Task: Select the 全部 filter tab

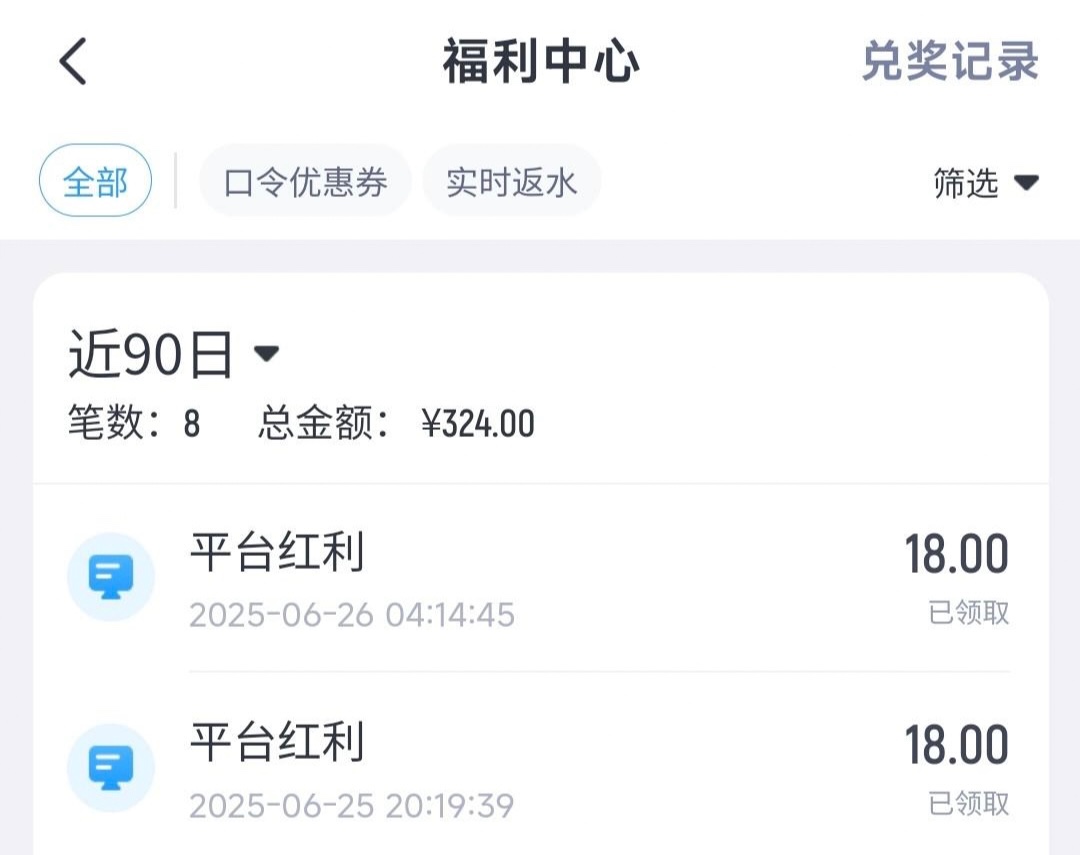Action: pyautogui.click(x=95, y=182)
